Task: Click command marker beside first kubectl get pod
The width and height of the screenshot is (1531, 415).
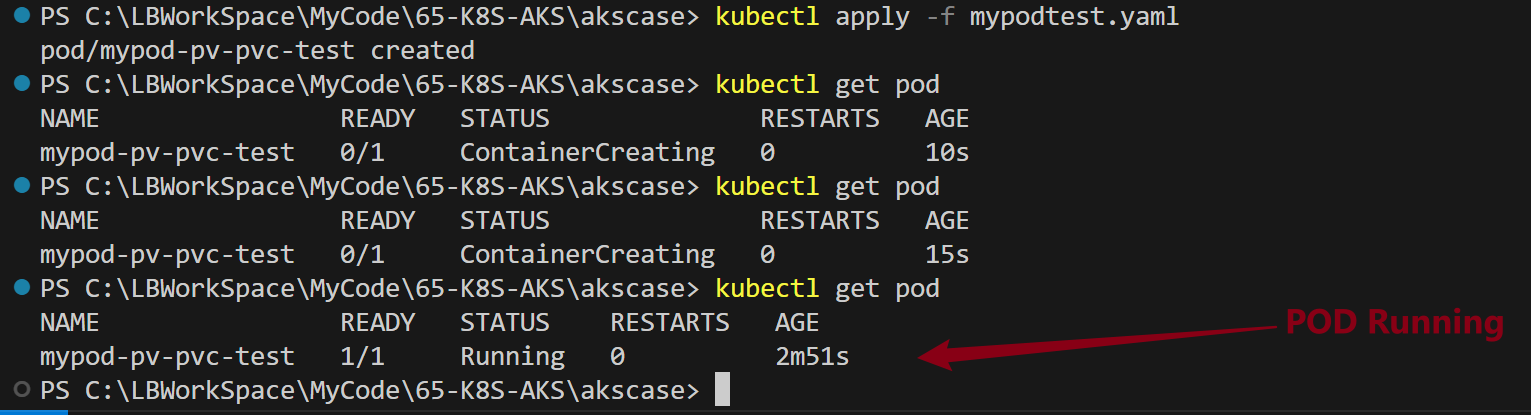Action: [22, 85]
